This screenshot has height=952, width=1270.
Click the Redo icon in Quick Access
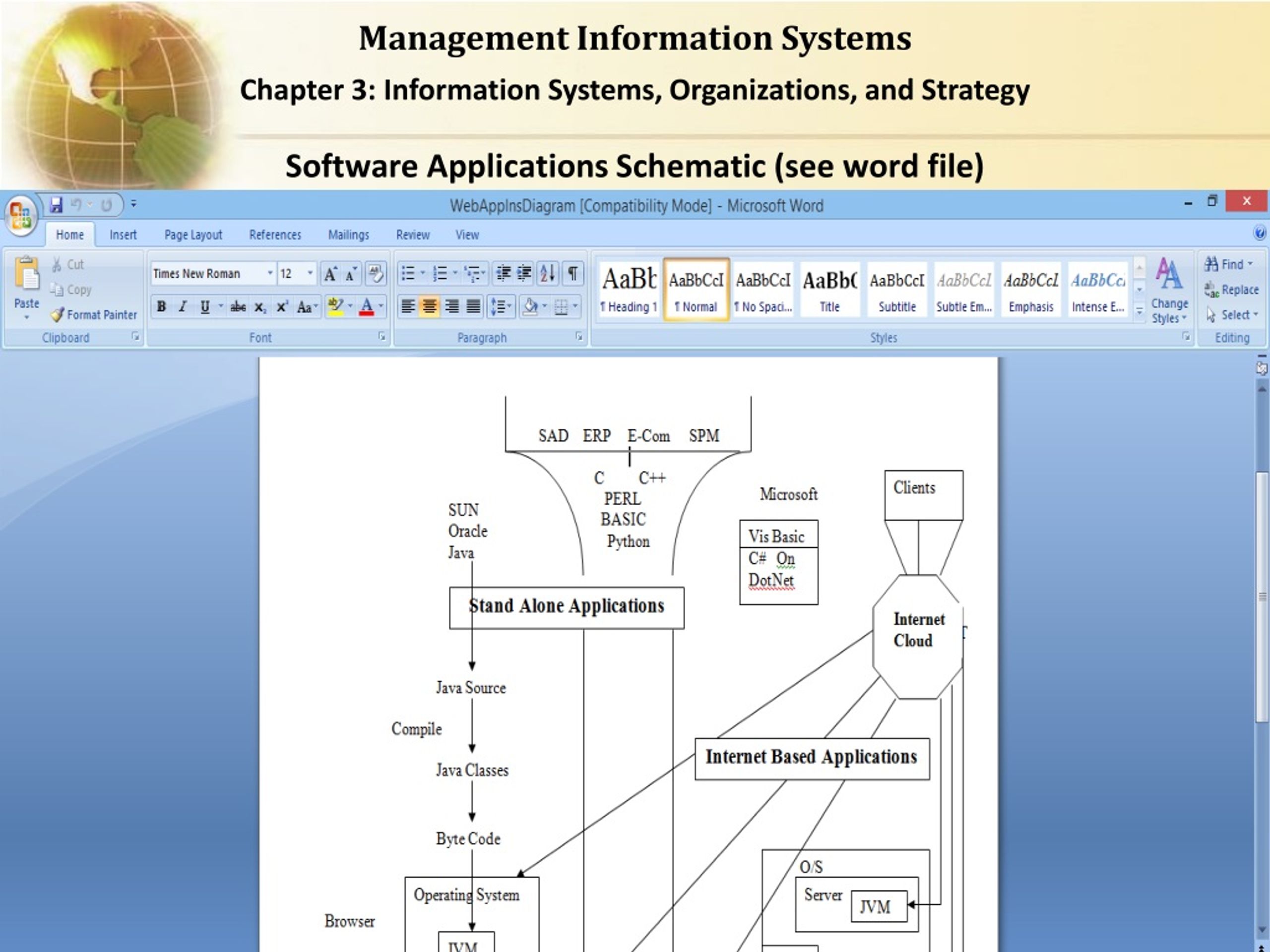pyautogui.click(x=106, y=205)
